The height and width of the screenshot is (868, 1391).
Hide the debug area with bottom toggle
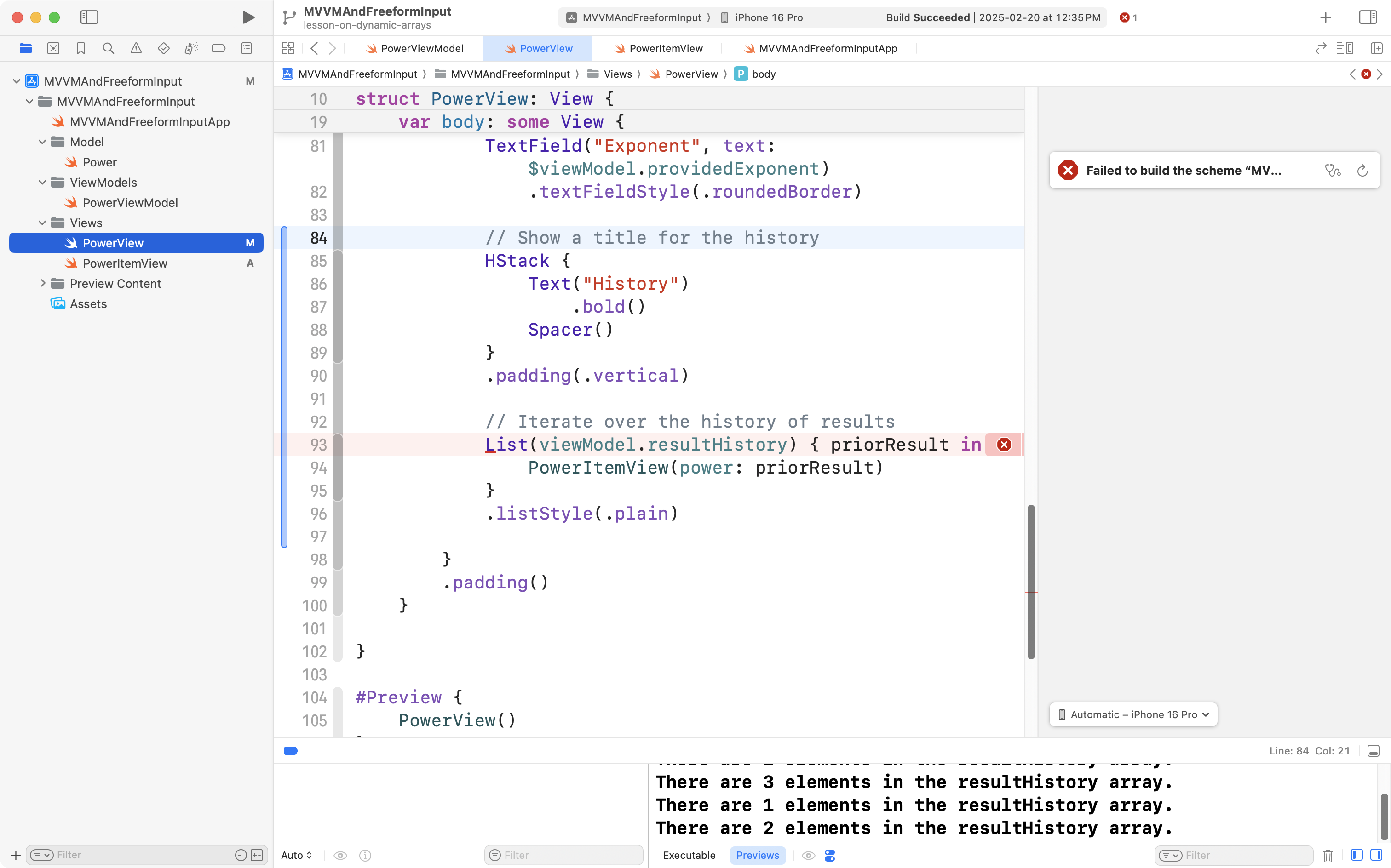coord(1373,751)
